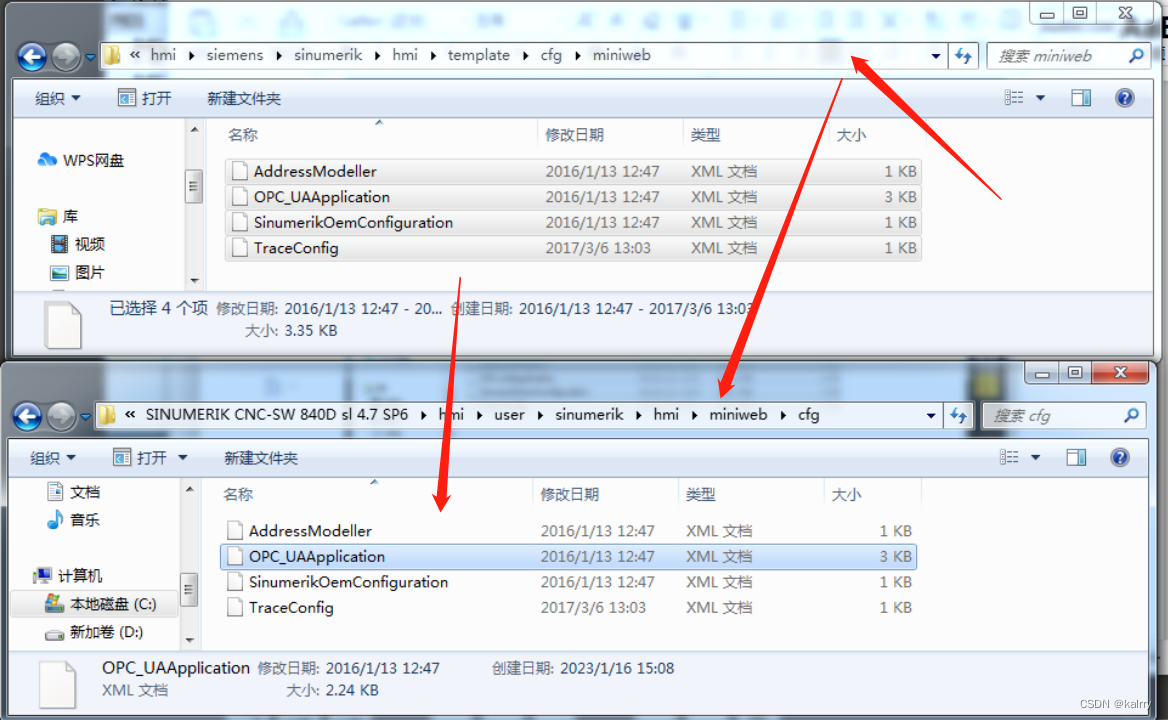Select OPC_UAApplication file in top window

tap(573, 197)
